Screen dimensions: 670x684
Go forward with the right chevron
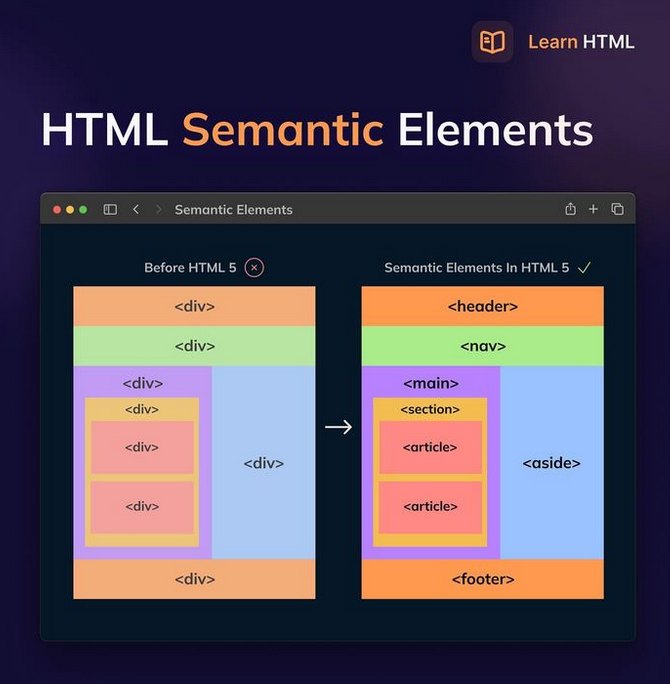coord(159,209)
